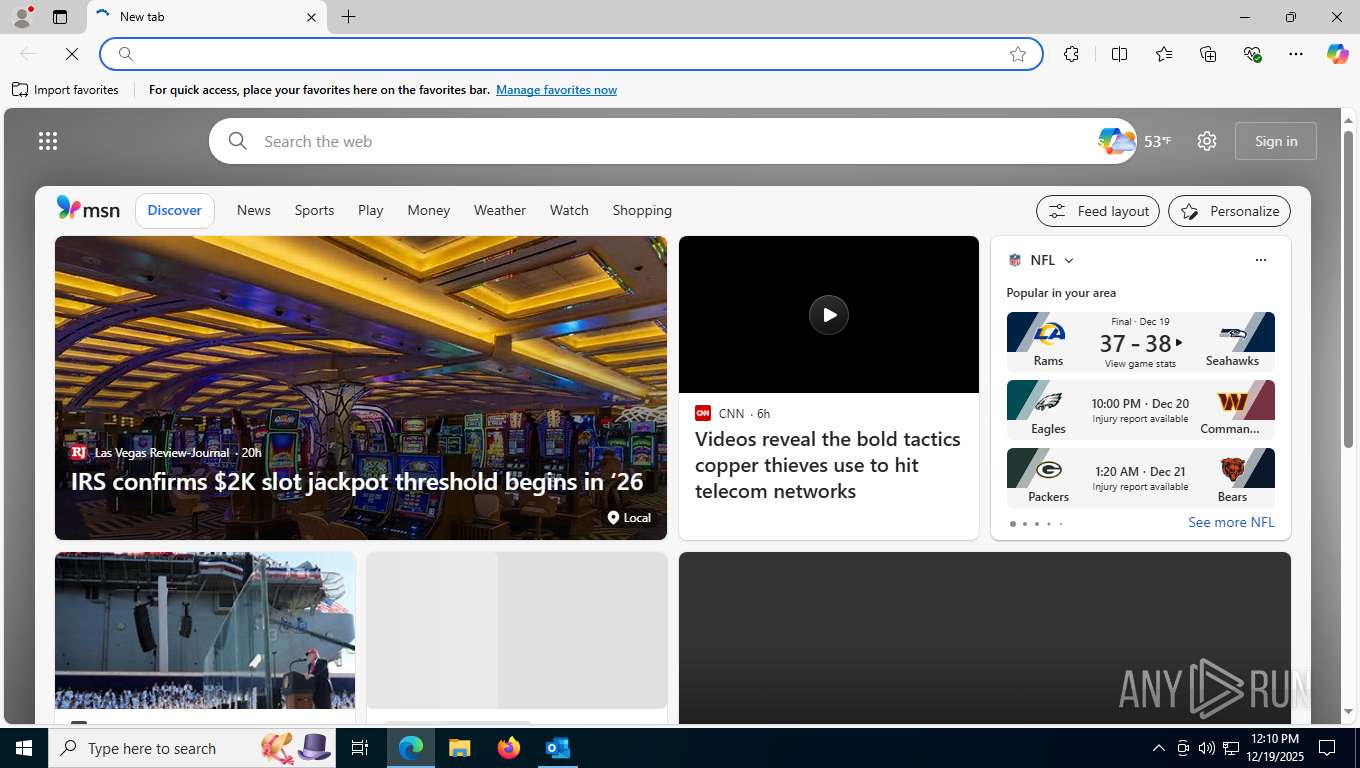Viewport: 1360px width, 768px height.
Task: Open copper thieves telecom networks headline
Action: [x=828, y=465]
